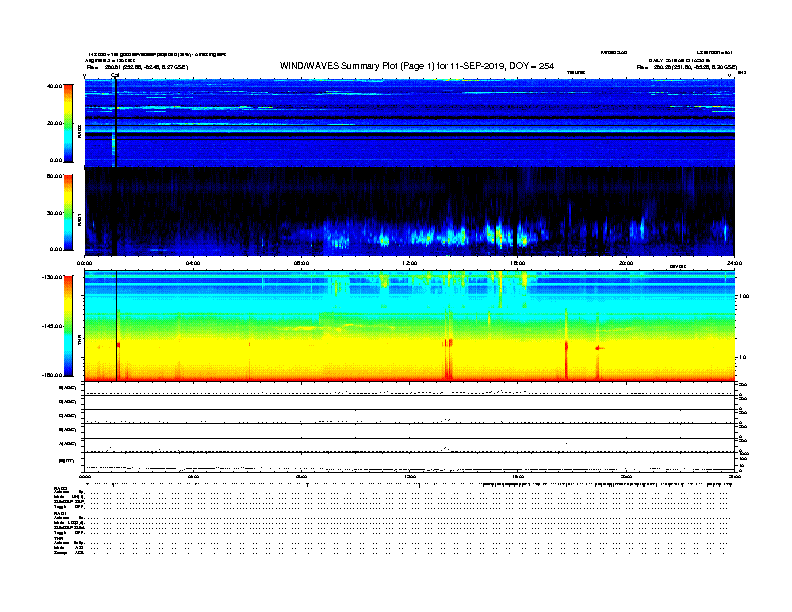Click the 16:00 tick label below RAD1 panel
The width and height of the screenshot is (792, 612).
pyautogui.click(x=518, y=263)
